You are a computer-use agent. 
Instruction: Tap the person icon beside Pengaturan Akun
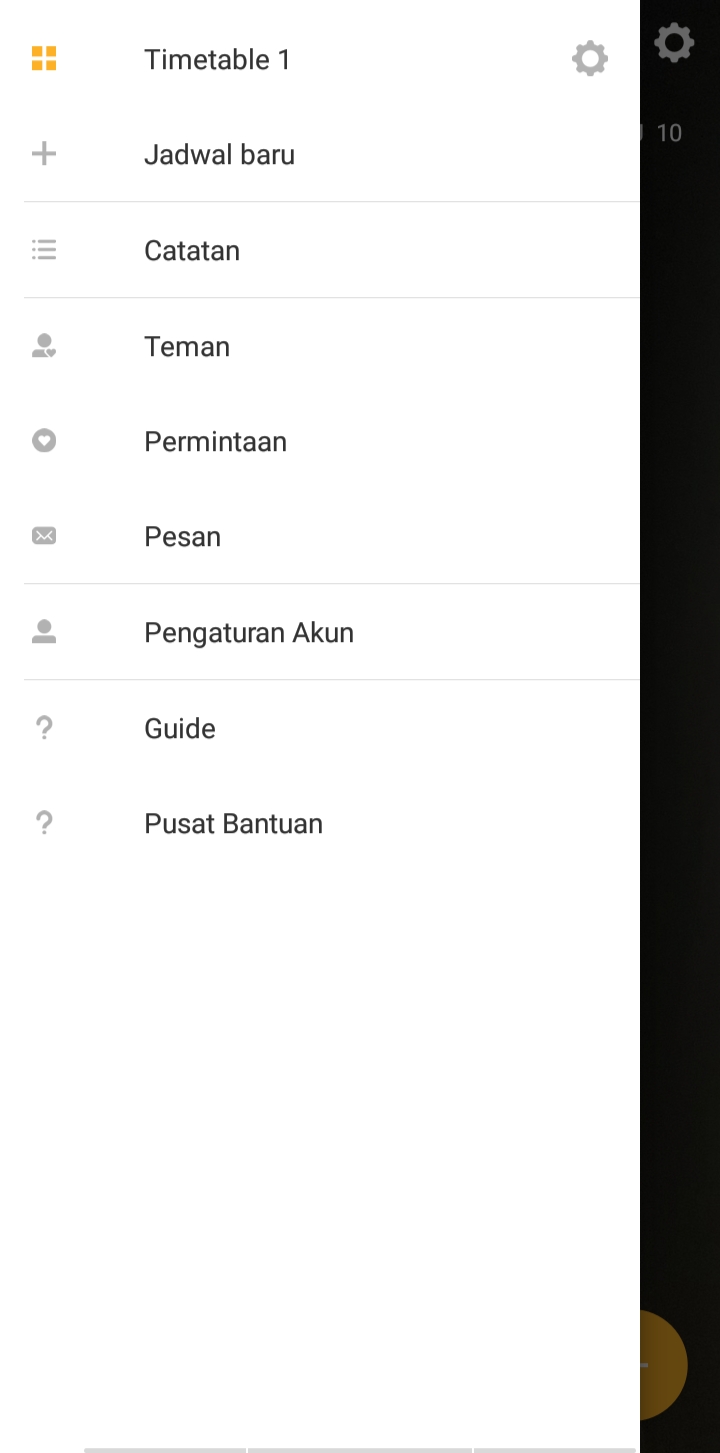(x=44, y=632)
